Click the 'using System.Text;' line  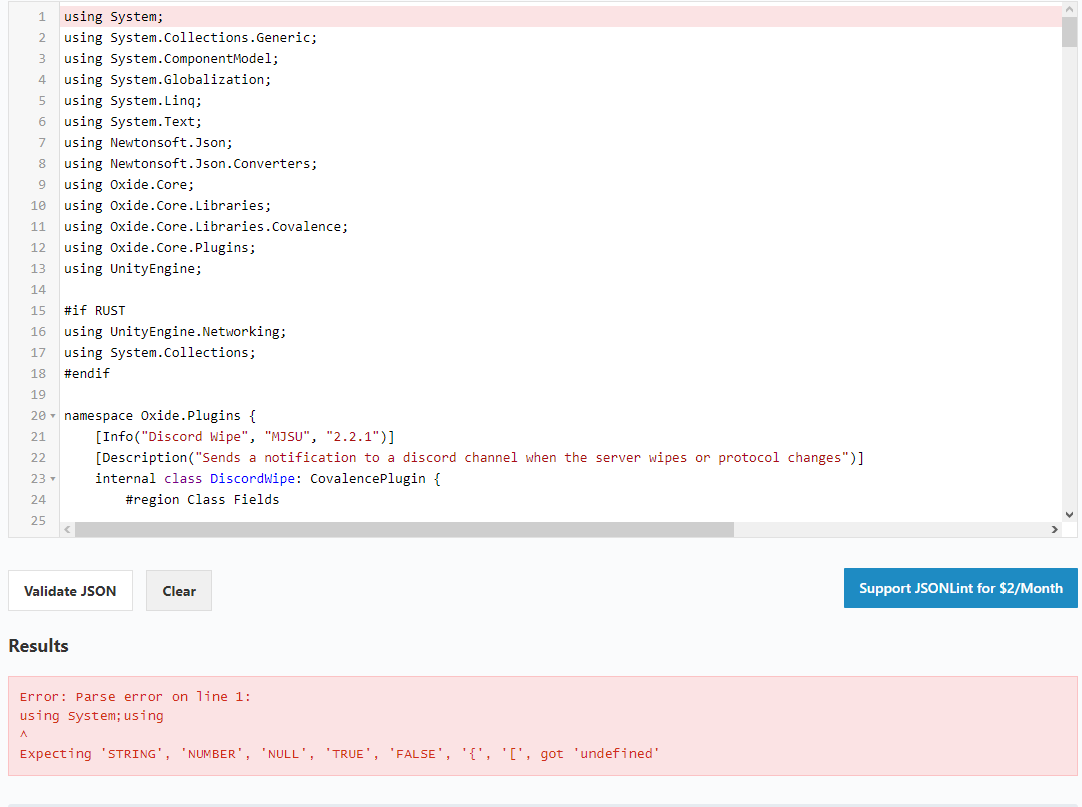pyautogui.click(x=133, y=121)
